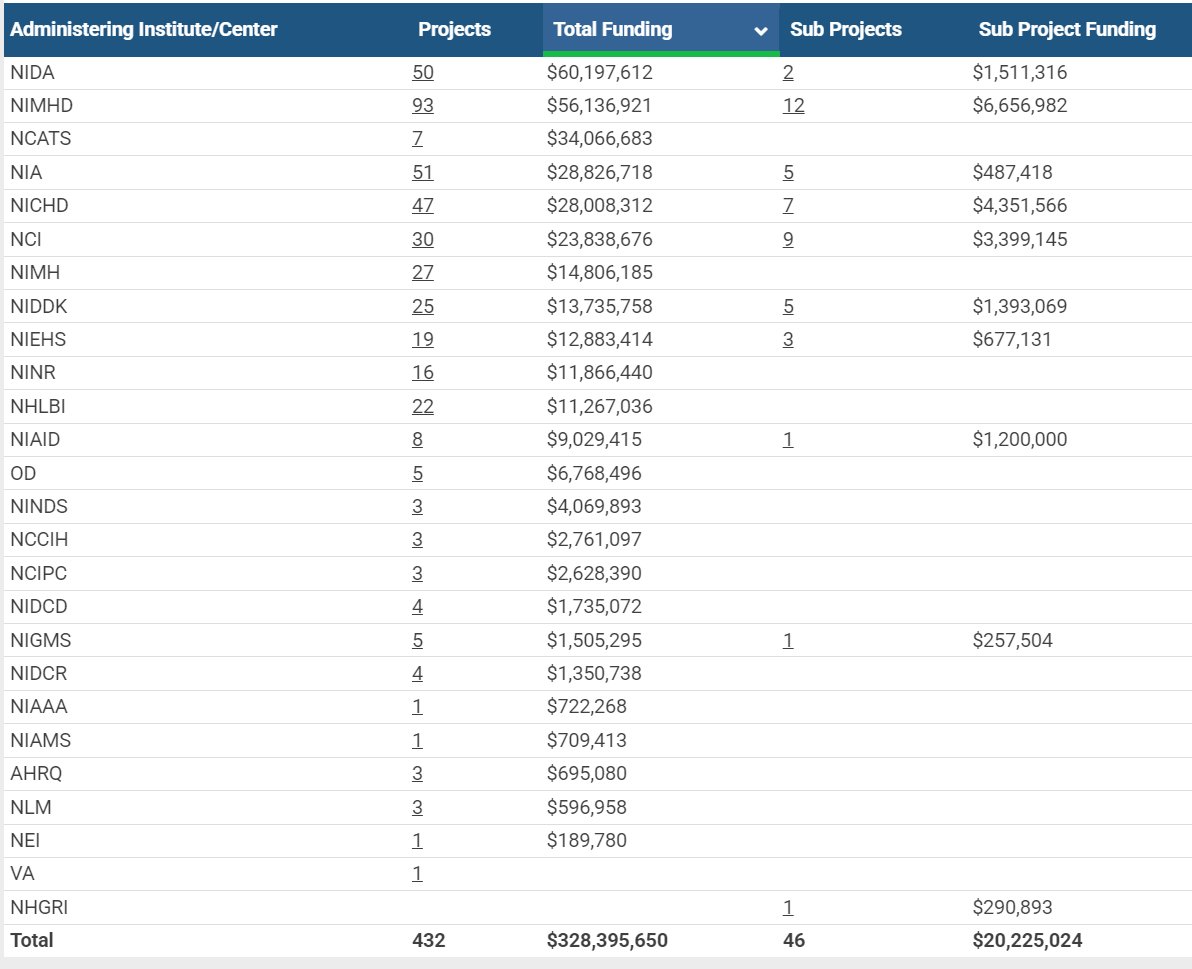The height and width of the screenshot is (969, 1192).
Task: Select NIMHD sub project funding $6,656,982
Action: click(x=1019, y=106)
